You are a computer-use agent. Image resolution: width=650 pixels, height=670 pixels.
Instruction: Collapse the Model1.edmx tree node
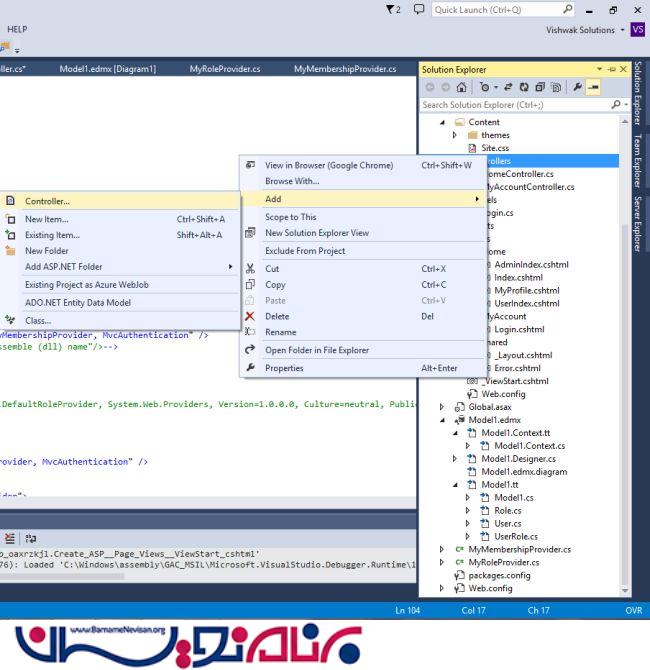443,420
